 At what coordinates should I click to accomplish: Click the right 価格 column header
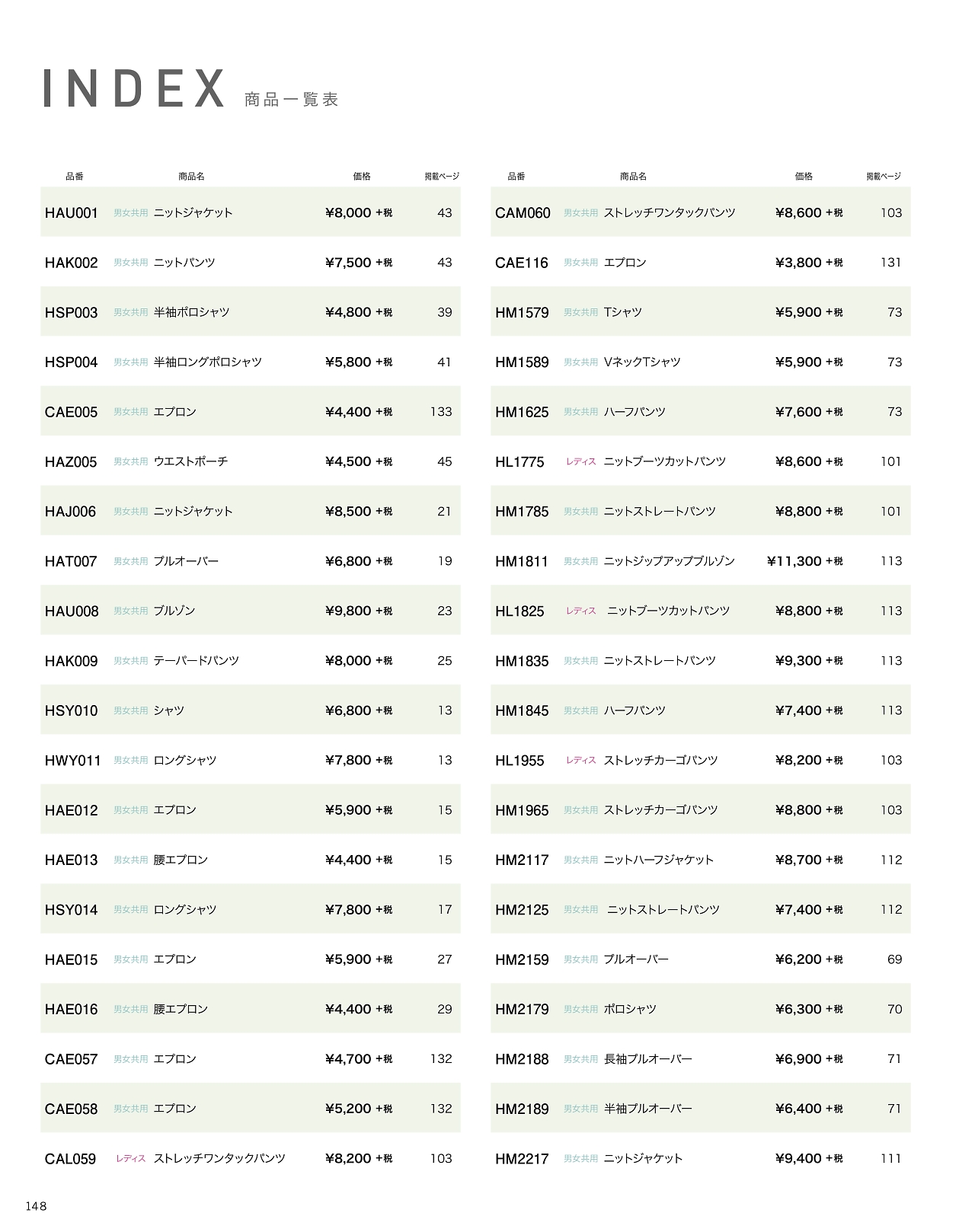pos(804,177)
